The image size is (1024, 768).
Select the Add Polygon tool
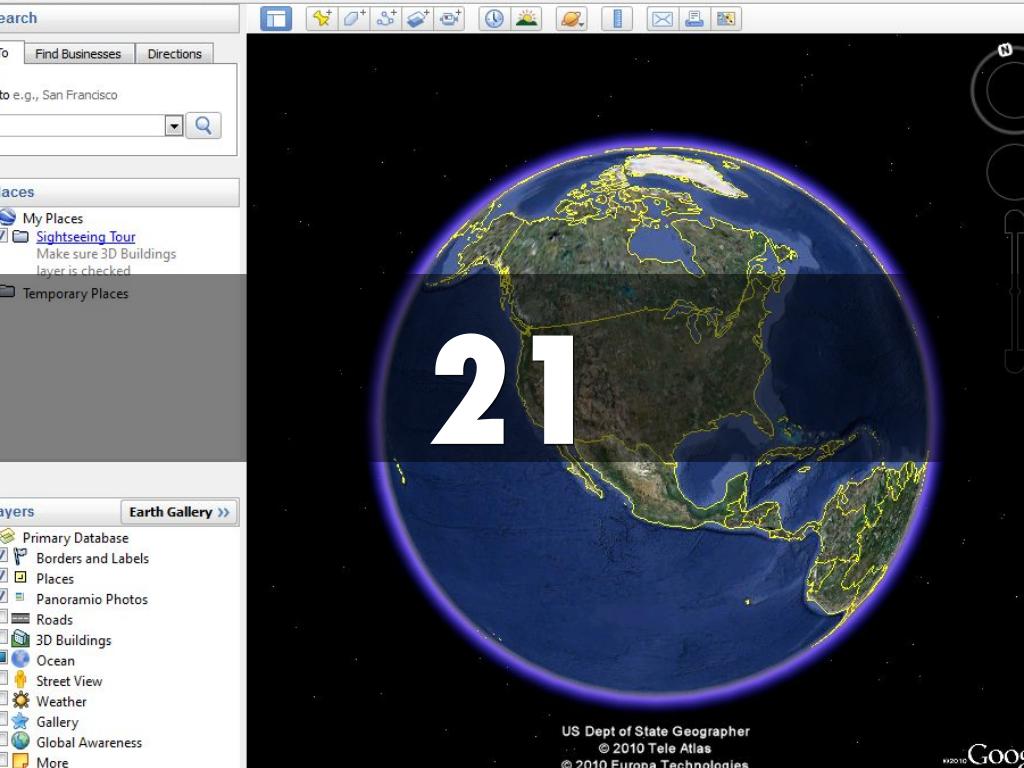(x=354, y=18)
